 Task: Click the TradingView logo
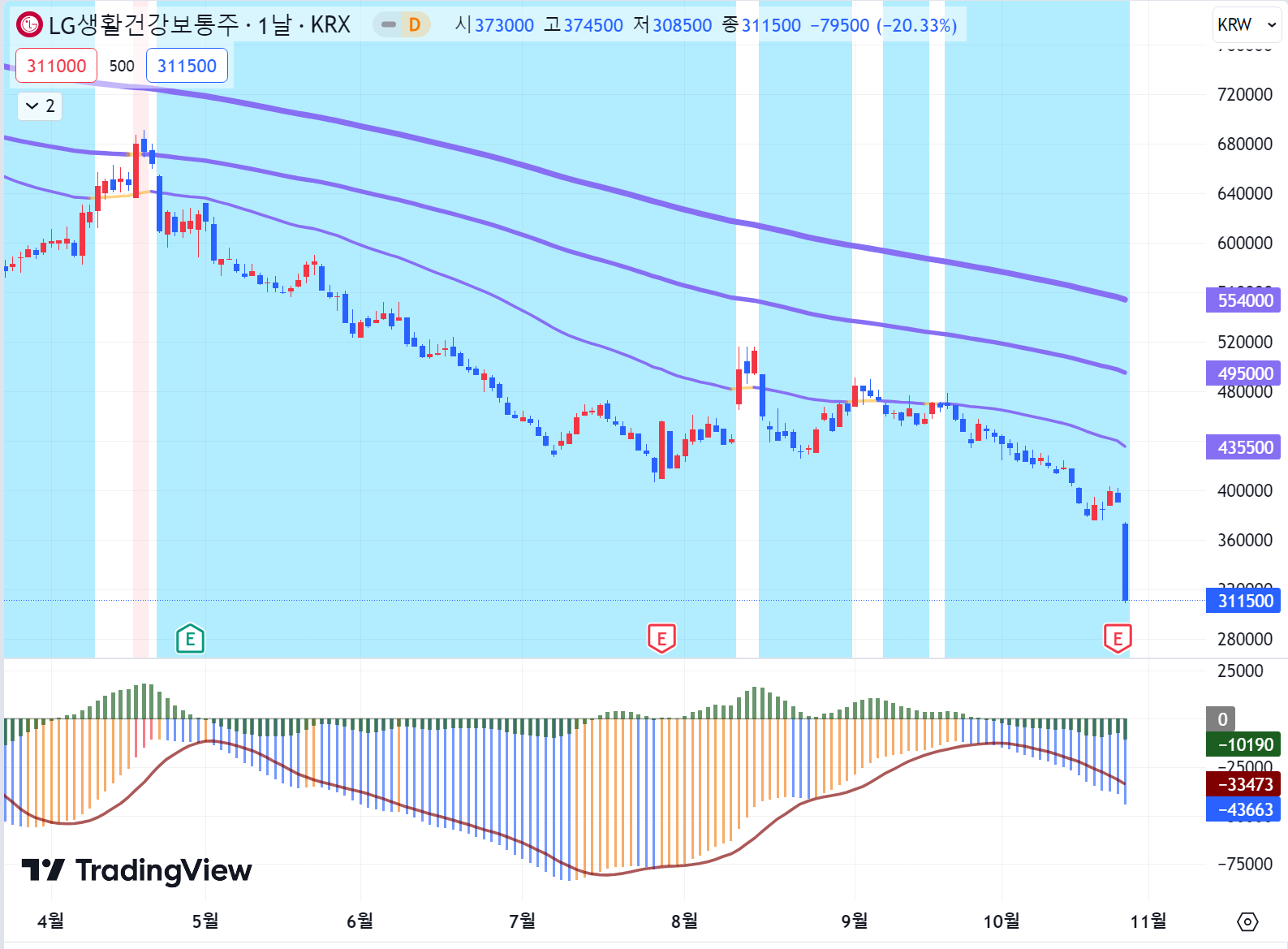pyautogui.click(x=136, y=870)
